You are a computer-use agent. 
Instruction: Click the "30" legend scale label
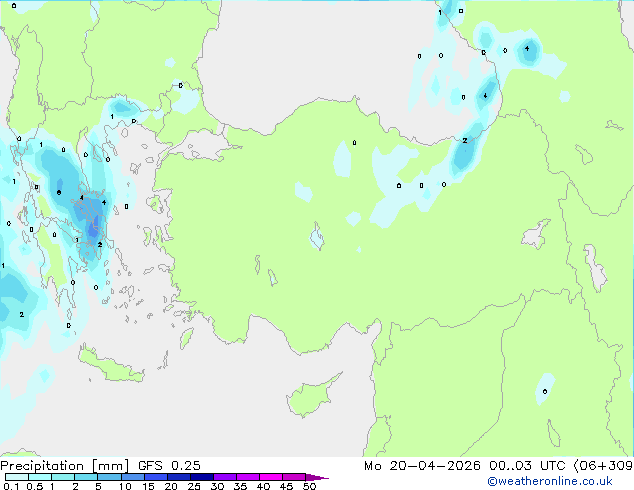coord(217,486)
